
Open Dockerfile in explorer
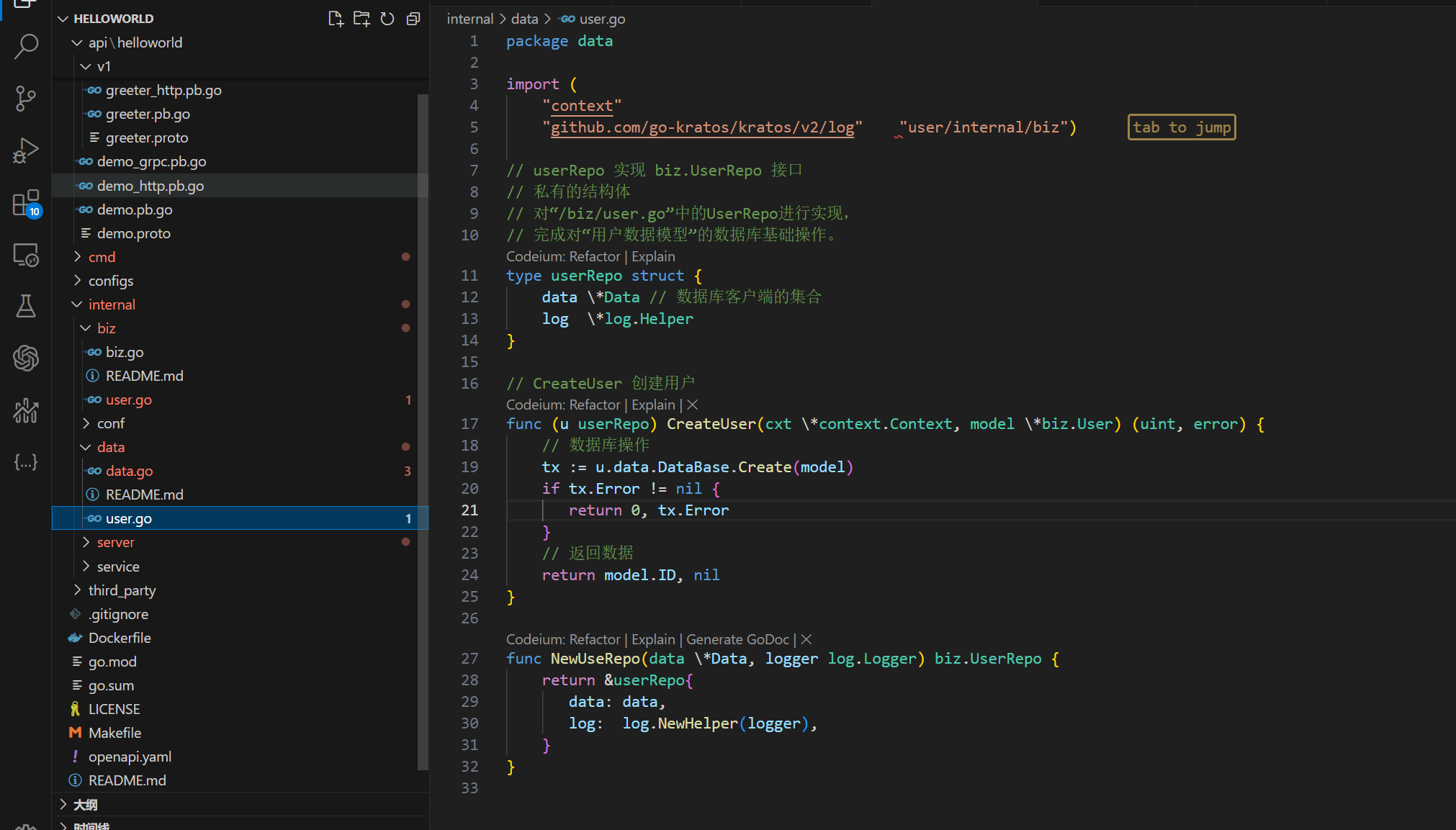tap(240, 638)
